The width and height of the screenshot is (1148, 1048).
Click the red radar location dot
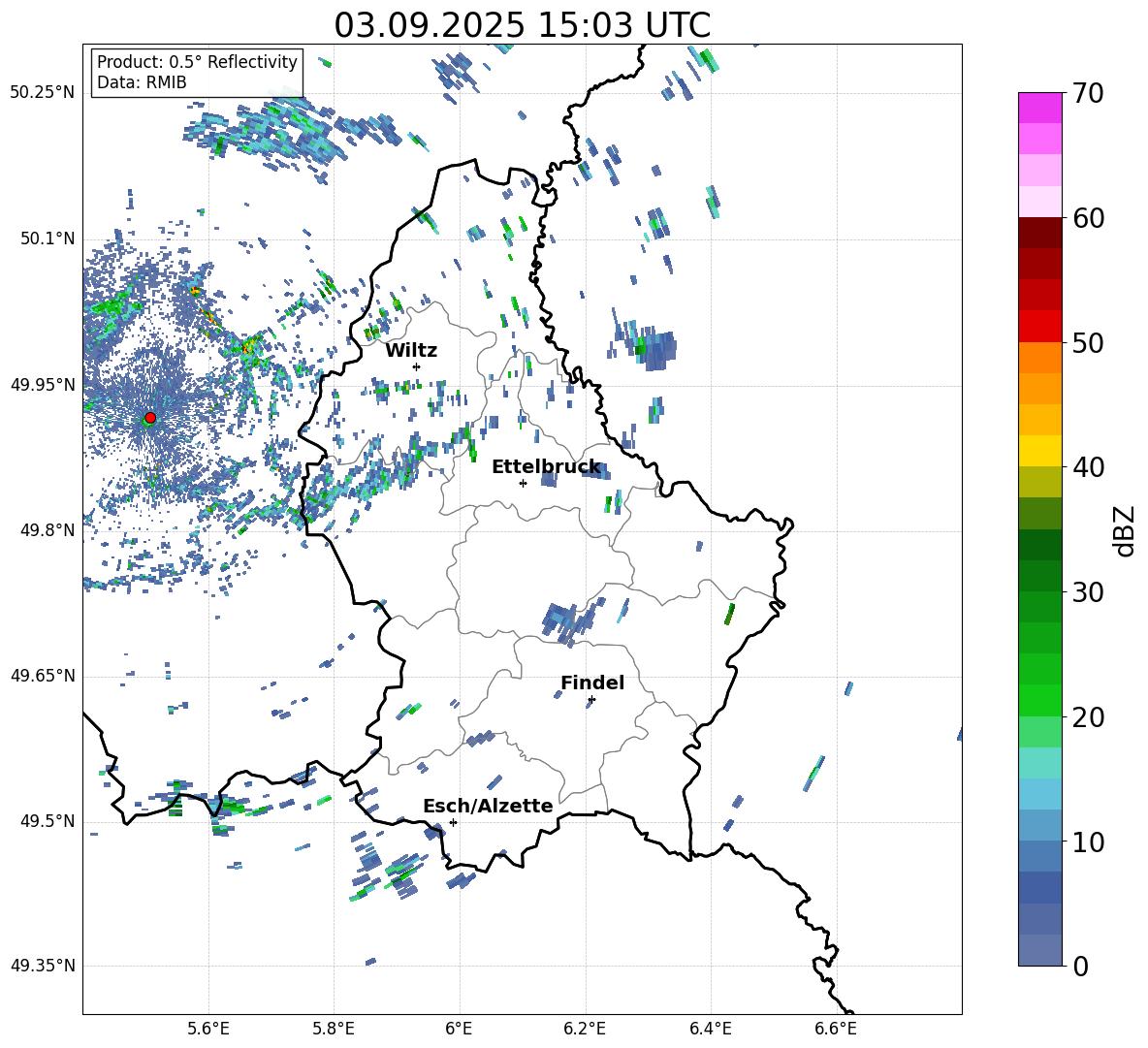pyautogui.click(x=150, y=418)
